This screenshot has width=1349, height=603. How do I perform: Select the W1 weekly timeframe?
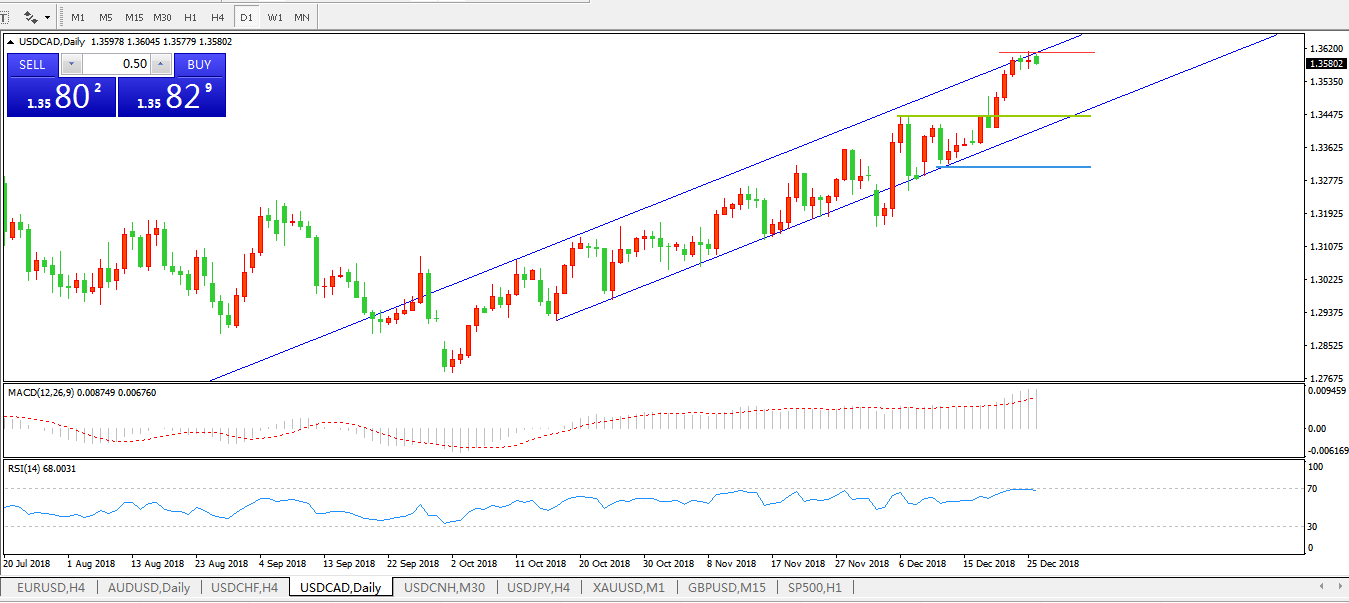coord(274,17)
